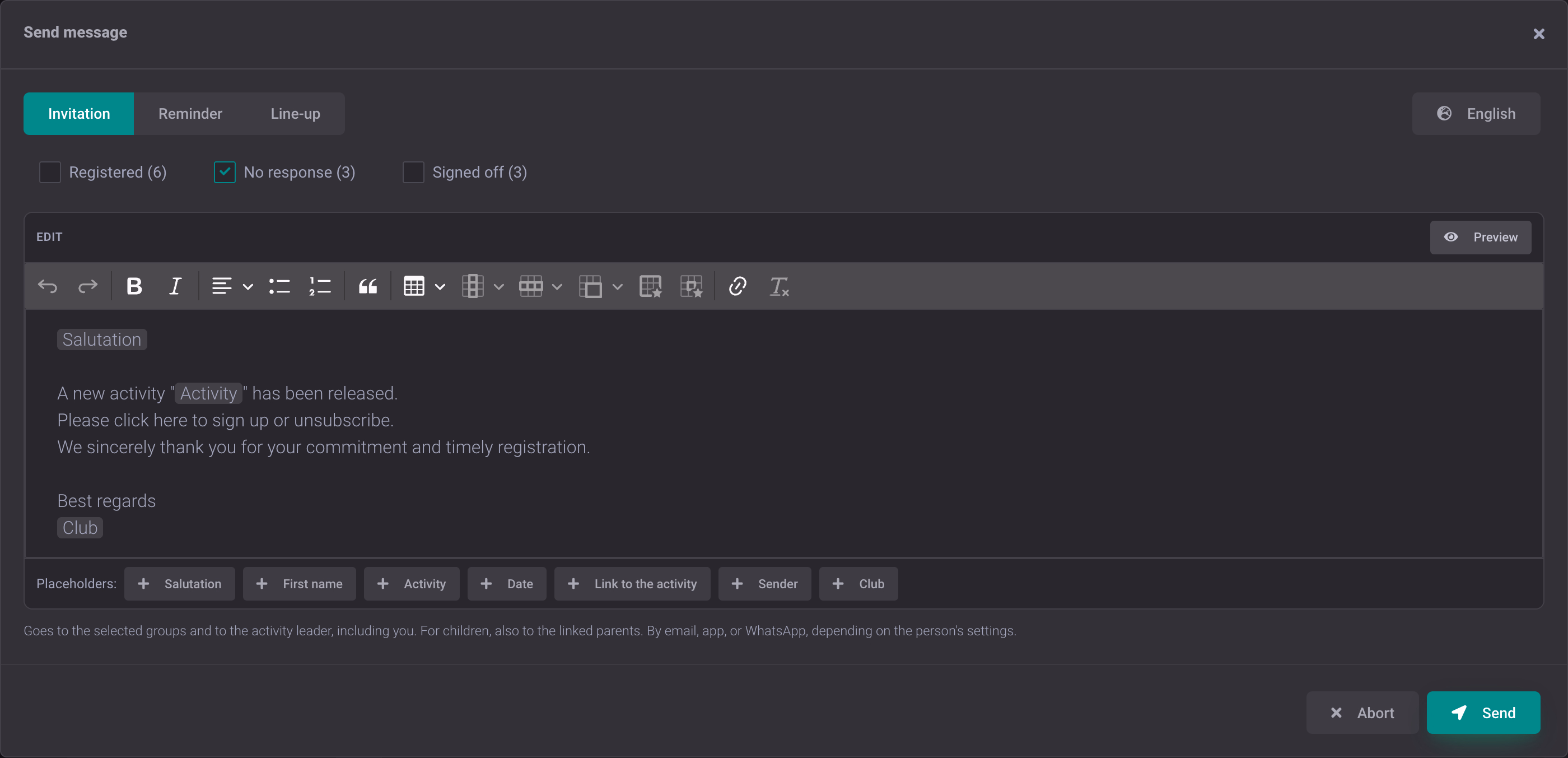The height and width of the screenshot is (758, 1568).
Task: Insert a numbered list
Action: (320, 286)
